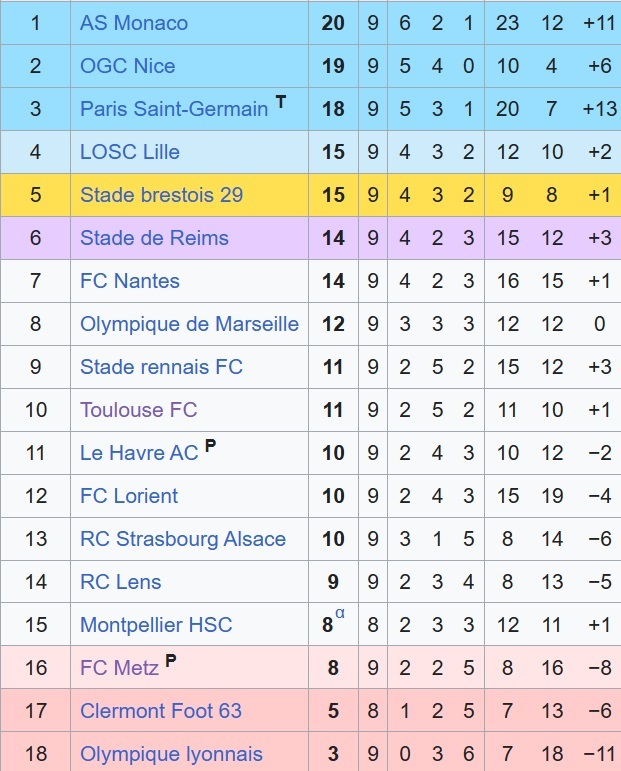Open the FC Lorient team link
621x771 pixels.
[129, 496]
